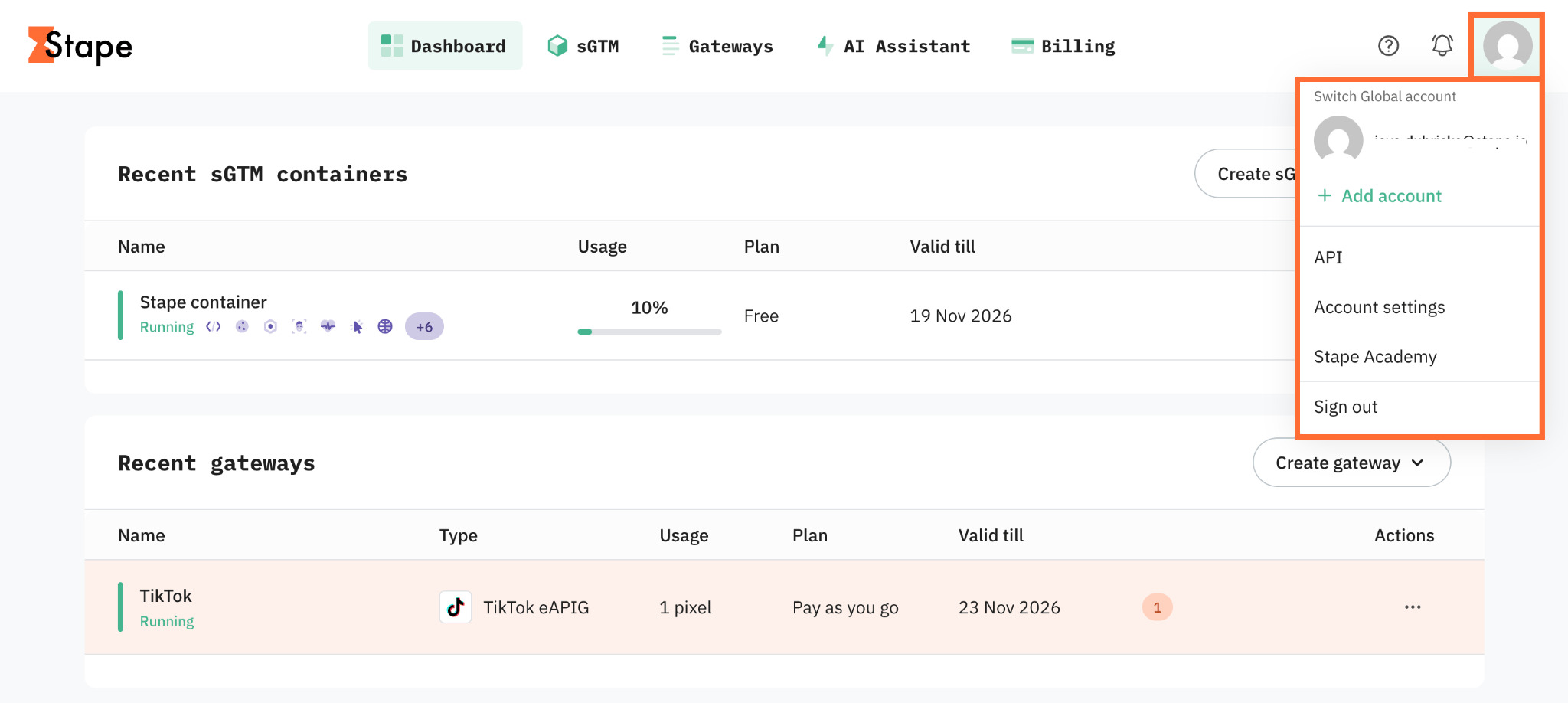The height and width of the screenshot is (703, 1568).
Task: Open the AI Assistant tab
Action: 893,46
